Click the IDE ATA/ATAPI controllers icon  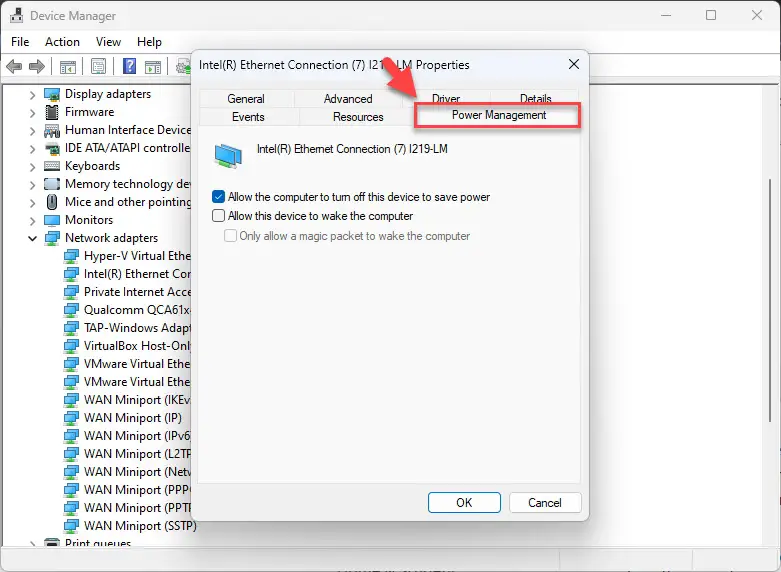point(52,148)
